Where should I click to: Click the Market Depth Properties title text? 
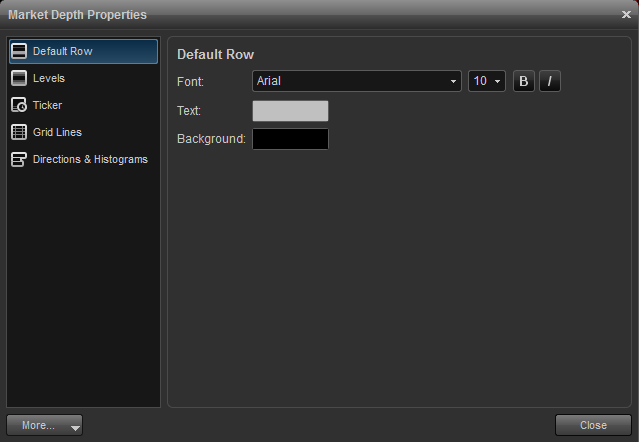click(77, 15)
